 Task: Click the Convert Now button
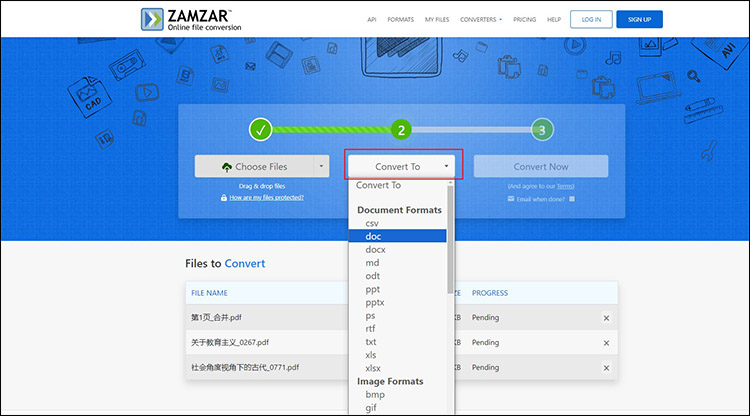pos(541,166)
